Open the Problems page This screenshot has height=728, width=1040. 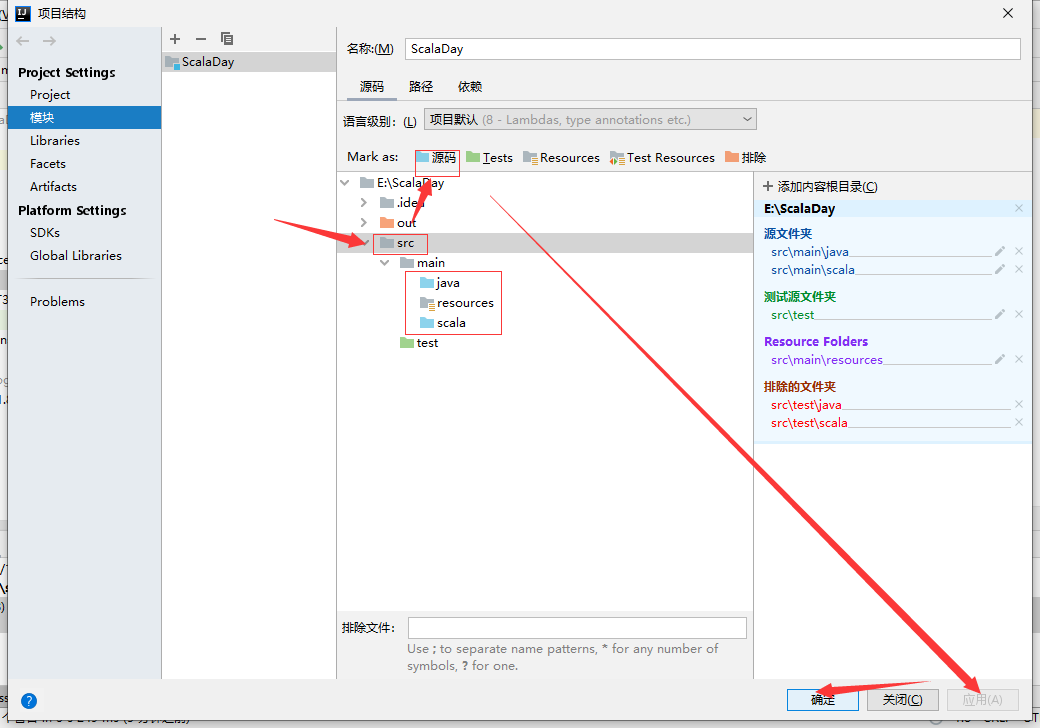click(x=57, y=302)
